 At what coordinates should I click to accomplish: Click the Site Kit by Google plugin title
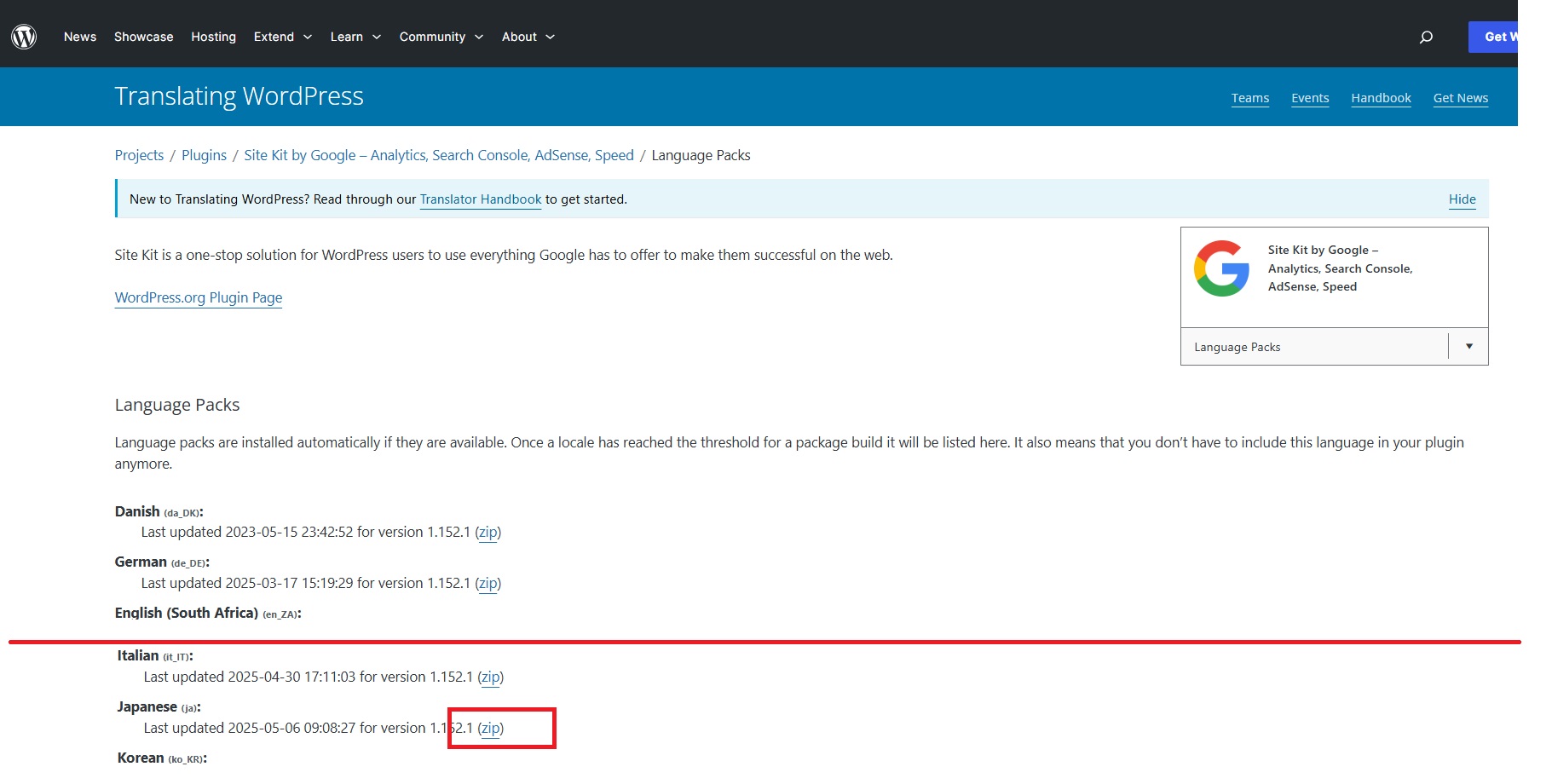pyautogui.click(x=1340, y=268)
